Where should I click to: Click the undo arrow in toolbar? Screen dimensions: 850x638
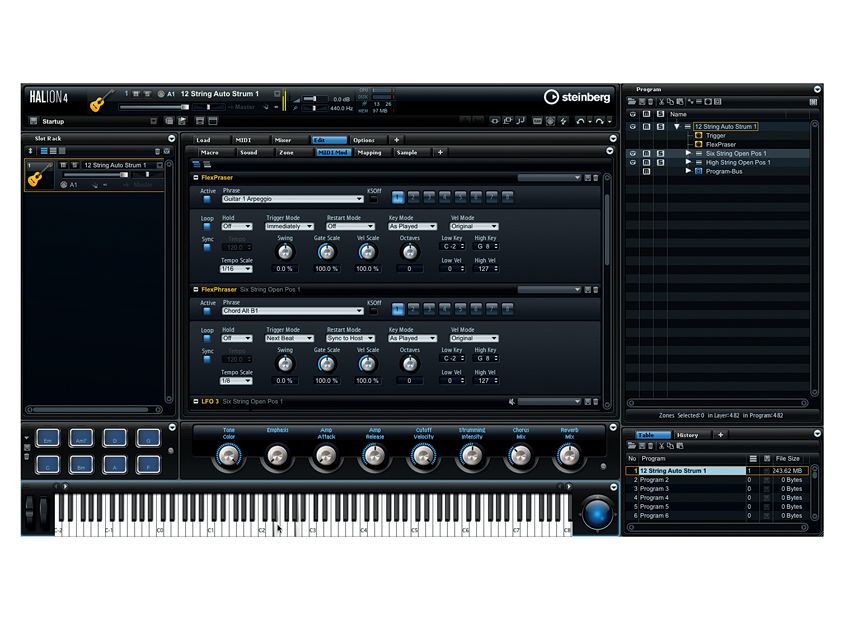pos(581,121)
